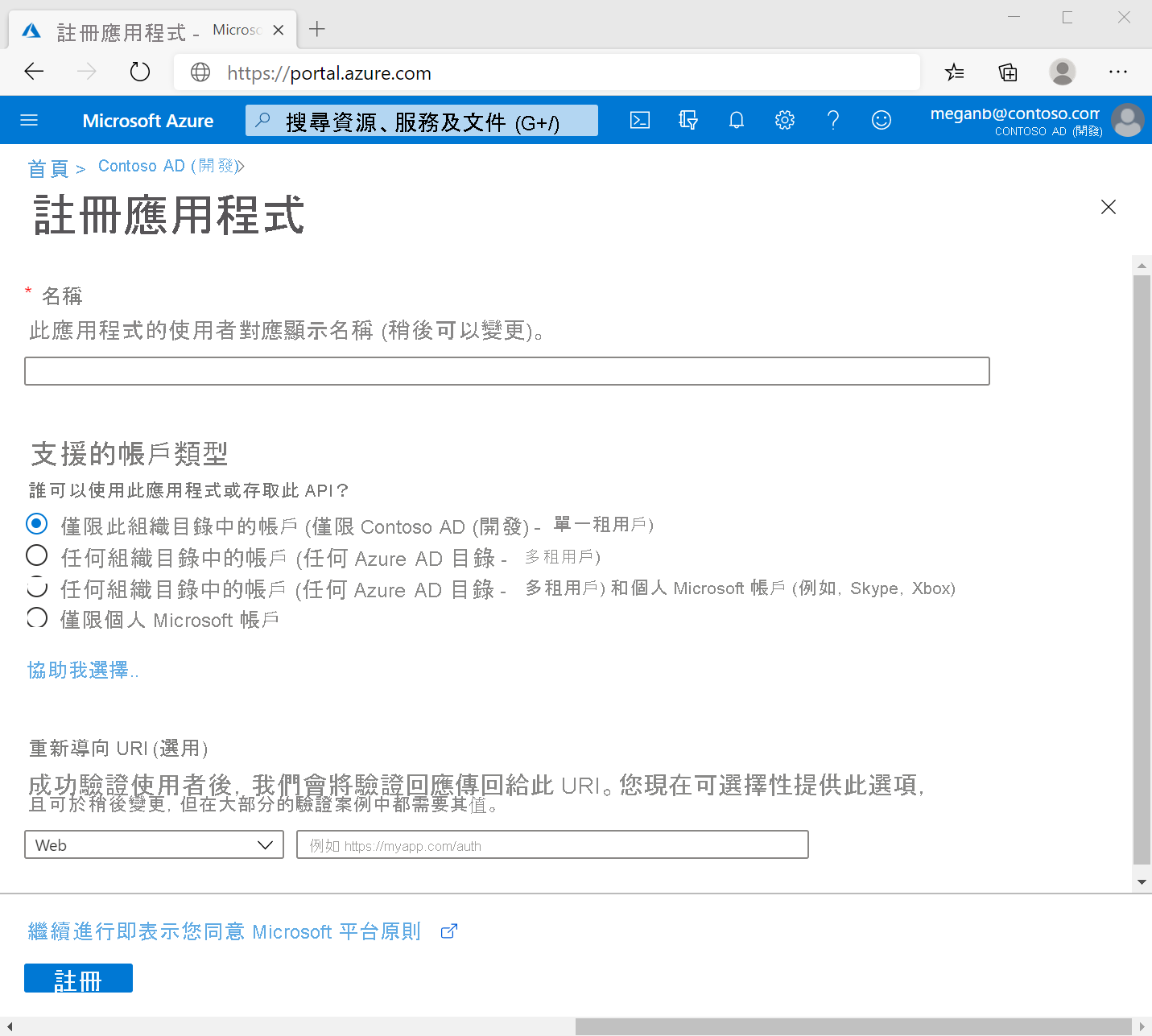Open the help question mark menu
Image resolution: width=1152 pixels, height=1036 pixels.
tap(833, 120)
